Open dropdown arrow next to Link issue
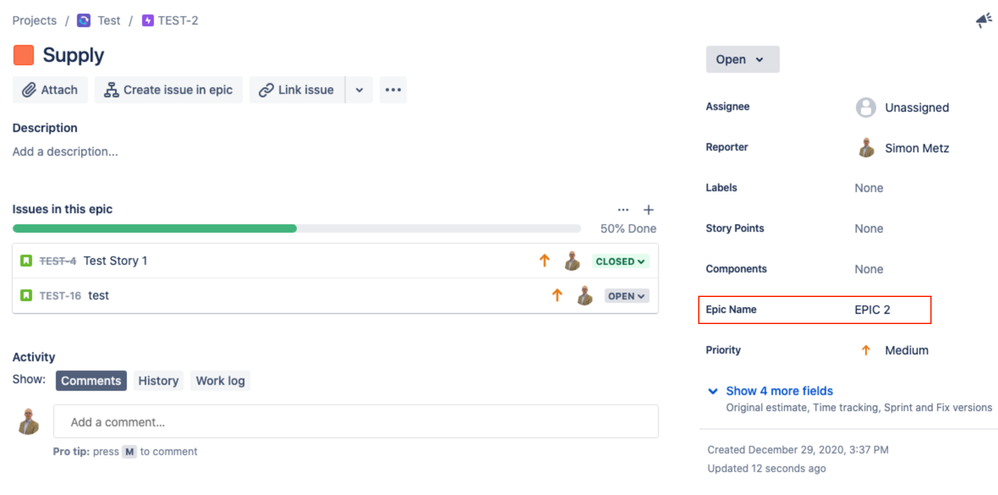The width and height of the screenshot is (998, 495). [359, 90]
